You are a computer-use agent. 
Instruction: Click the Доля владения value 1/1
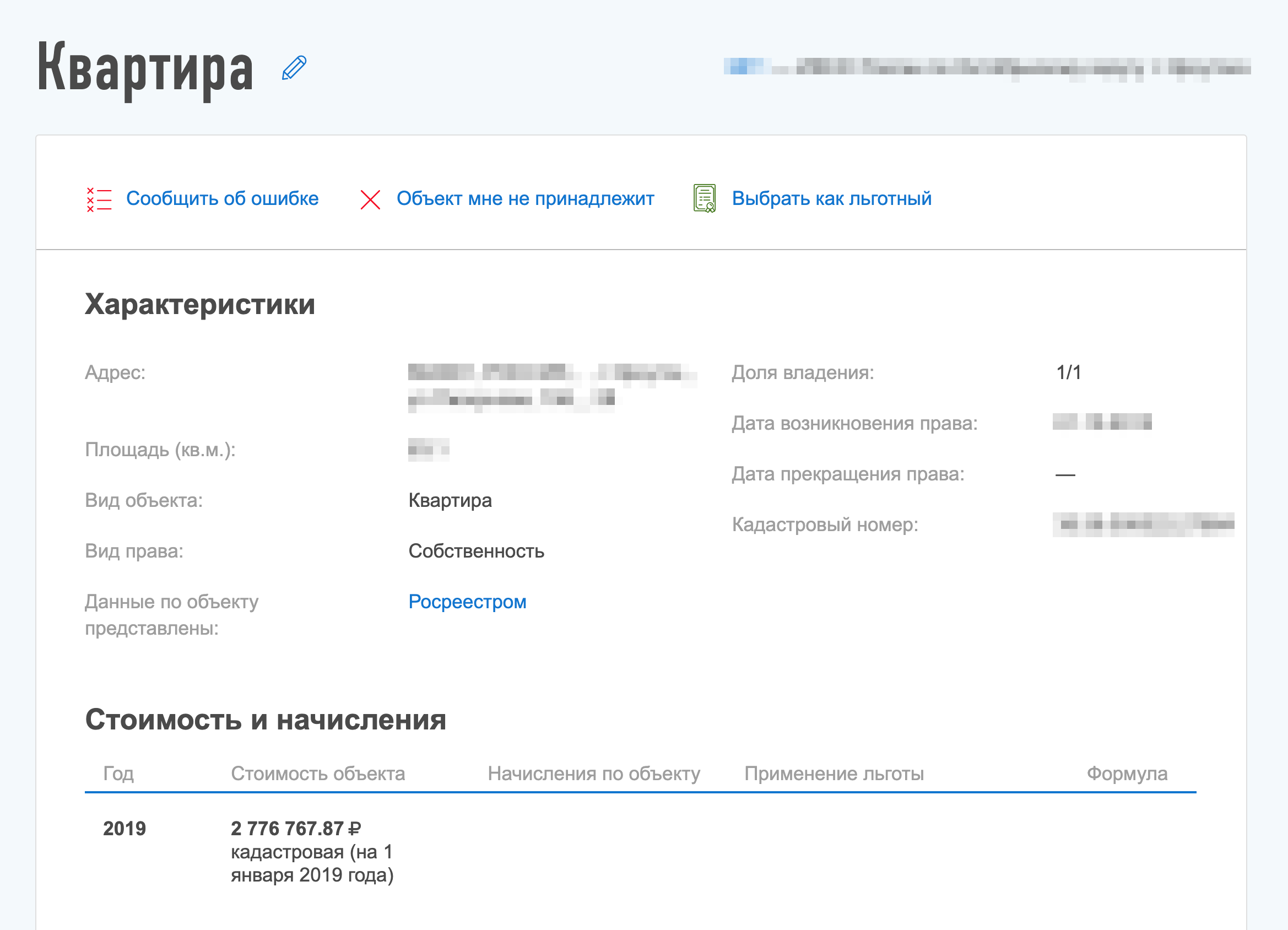click(1069, 372)
